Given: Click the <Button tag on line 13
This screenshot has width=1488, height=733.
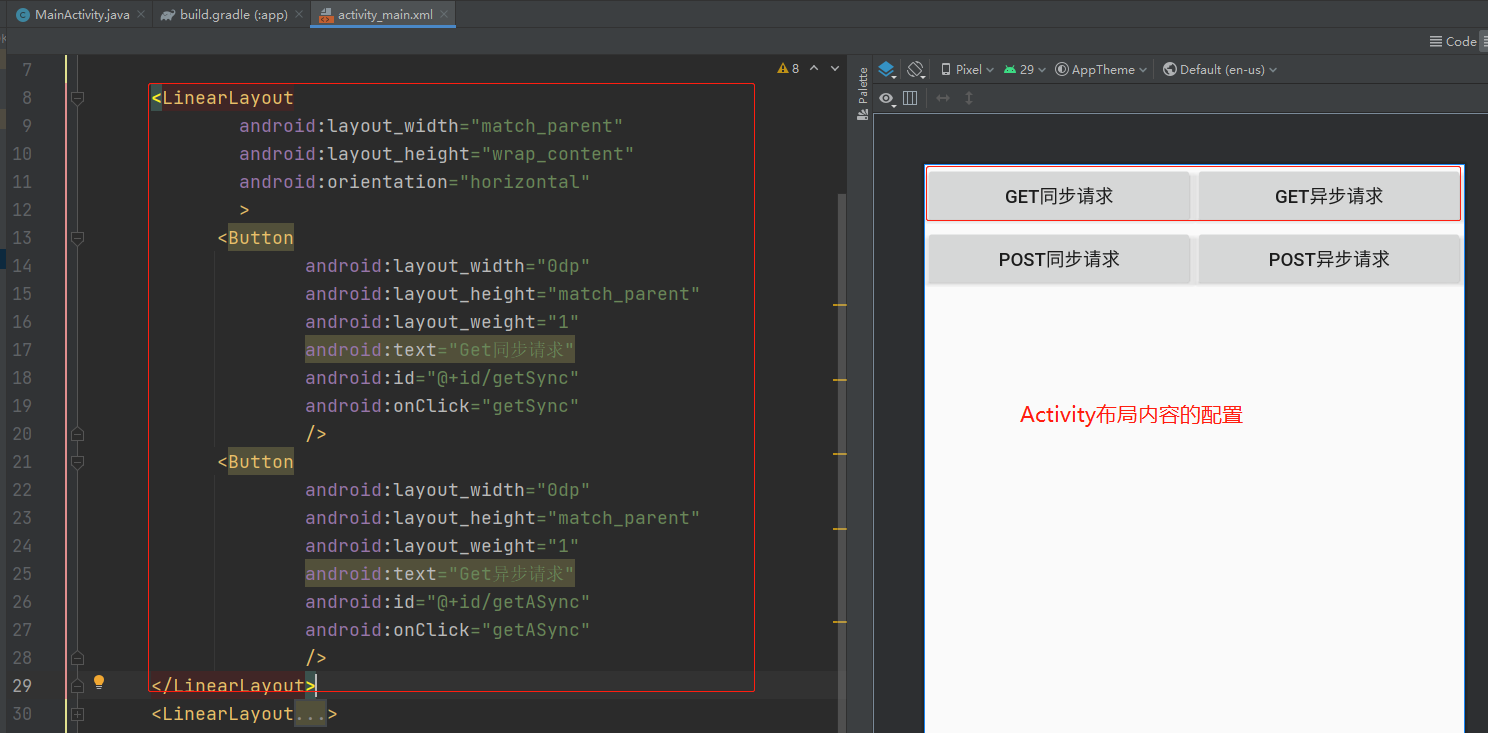Looking at the screenshot, I should tap(255, 238).
